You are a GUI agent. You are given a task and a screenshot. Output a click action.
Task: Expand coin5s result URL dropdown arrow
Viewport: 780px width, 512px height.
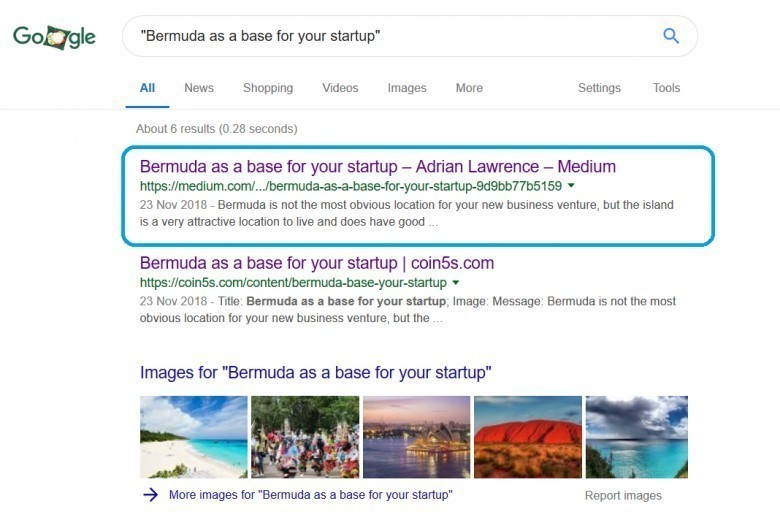click(x=456, y=283)
